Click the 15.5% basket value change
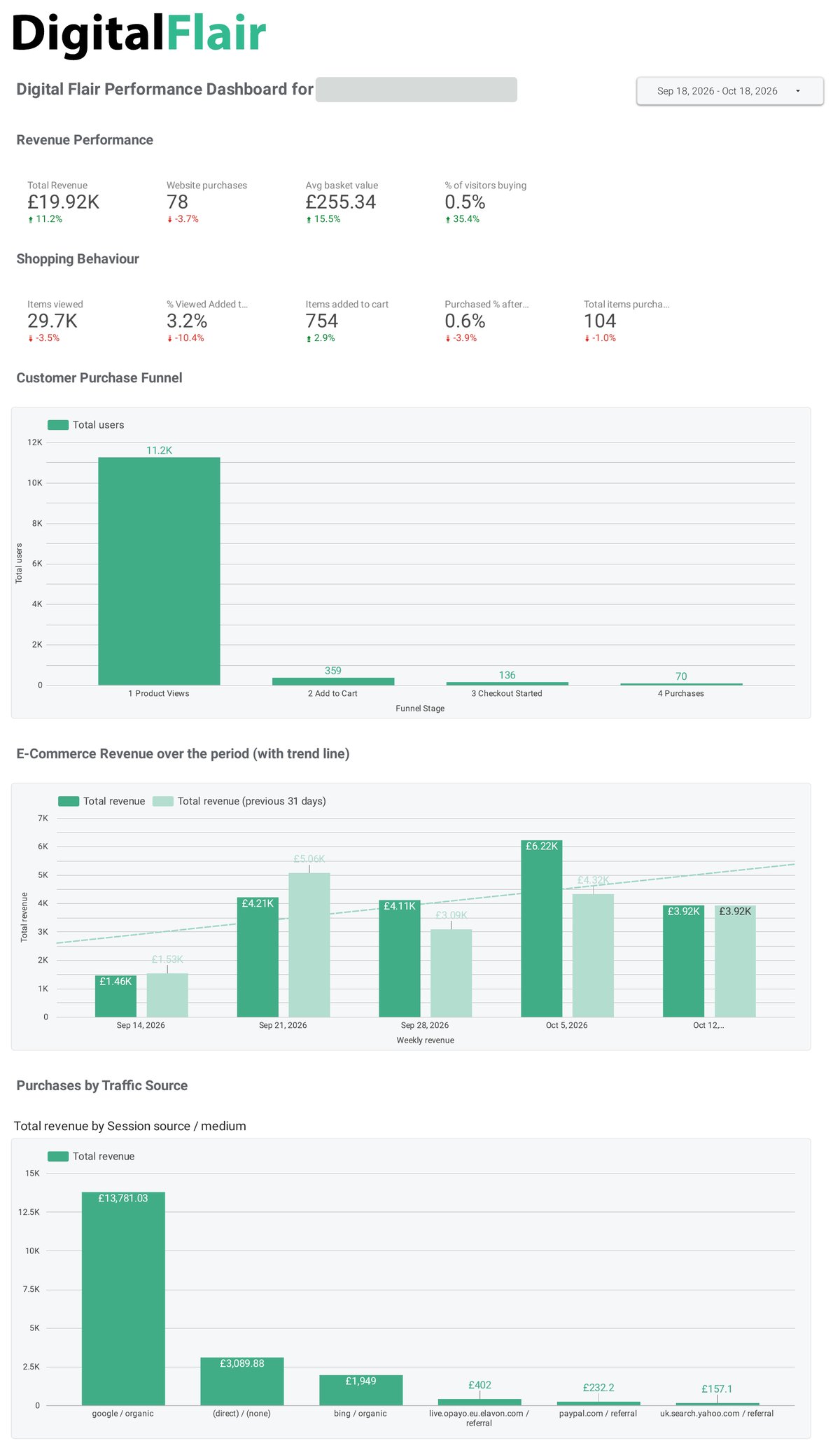The width and height of the screenshot is (840, 1455). (323, 219)
